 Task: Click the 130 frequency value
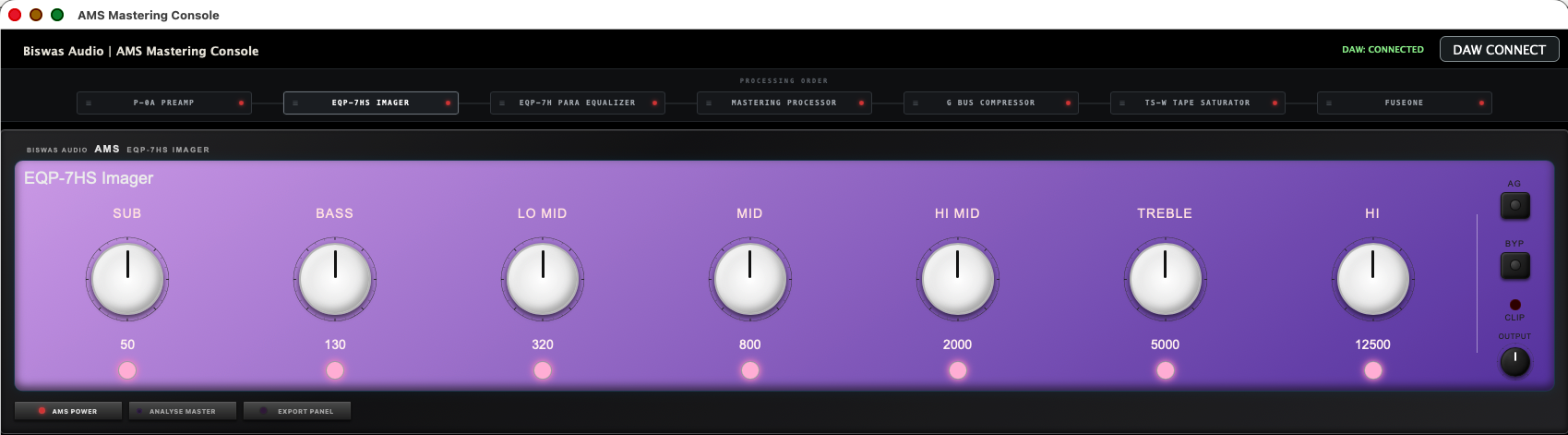[335, 344]
